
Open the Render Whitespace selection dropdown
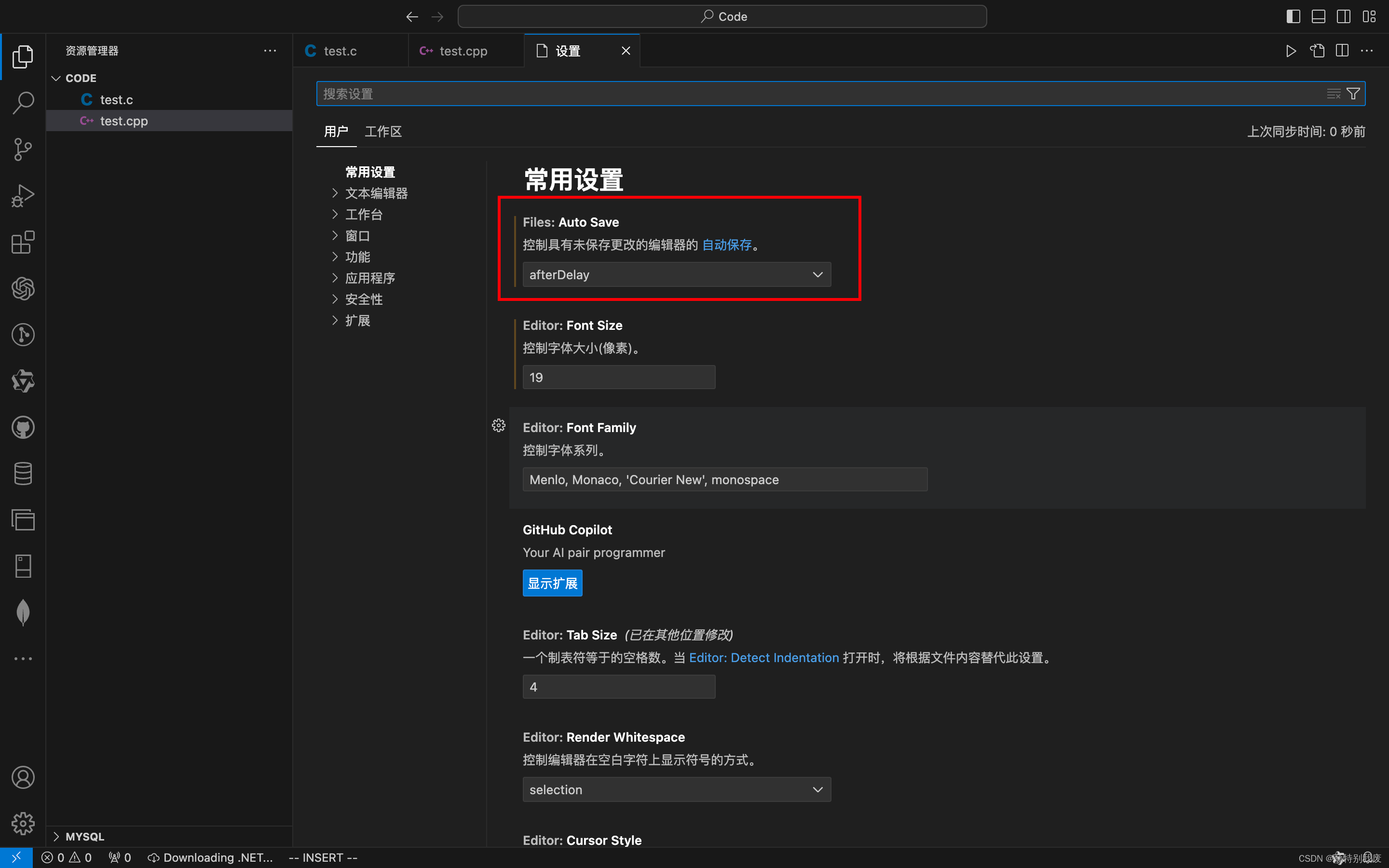coord(677,789)
